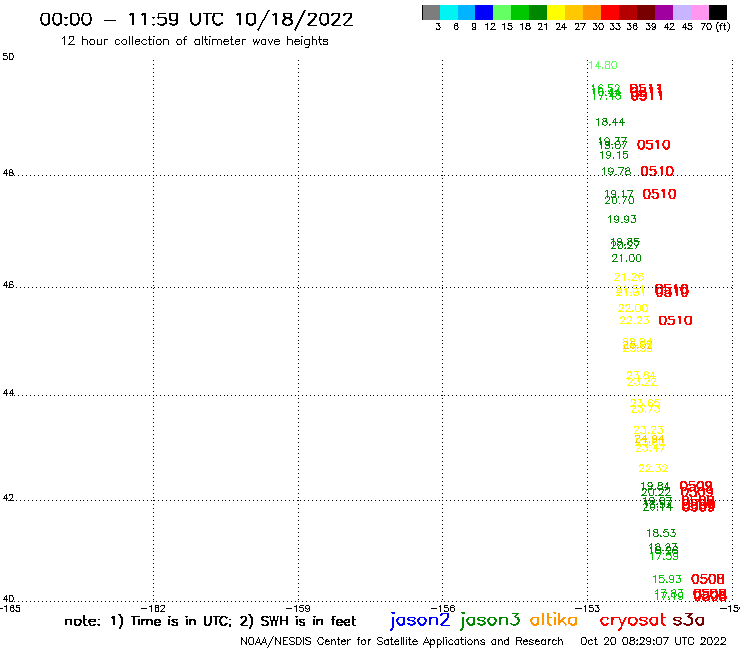Click the 21.00 wave height value

626,258
